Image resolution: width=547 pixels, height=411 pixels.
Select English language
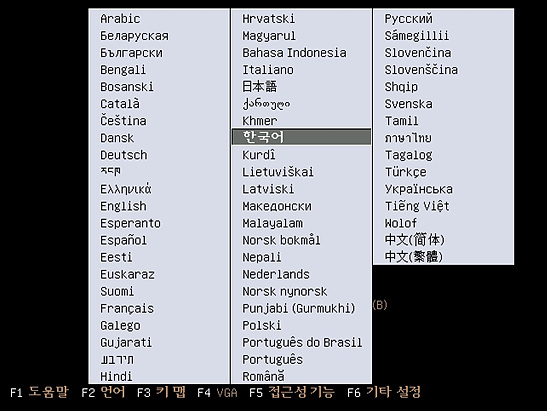coord(123,206)
